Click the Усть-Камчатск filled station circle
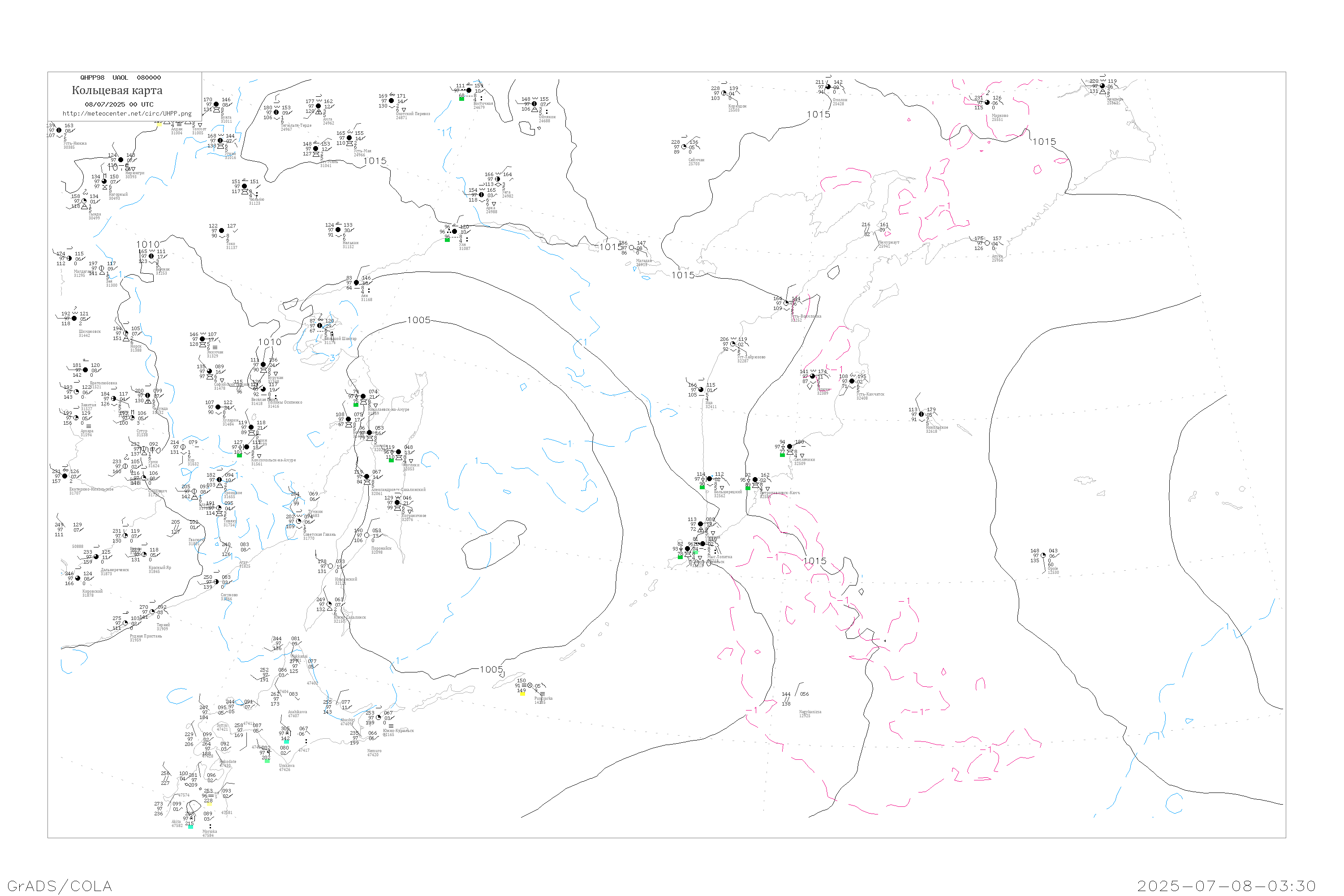Viewport: 1344px width, 896px height. point(852,381)
